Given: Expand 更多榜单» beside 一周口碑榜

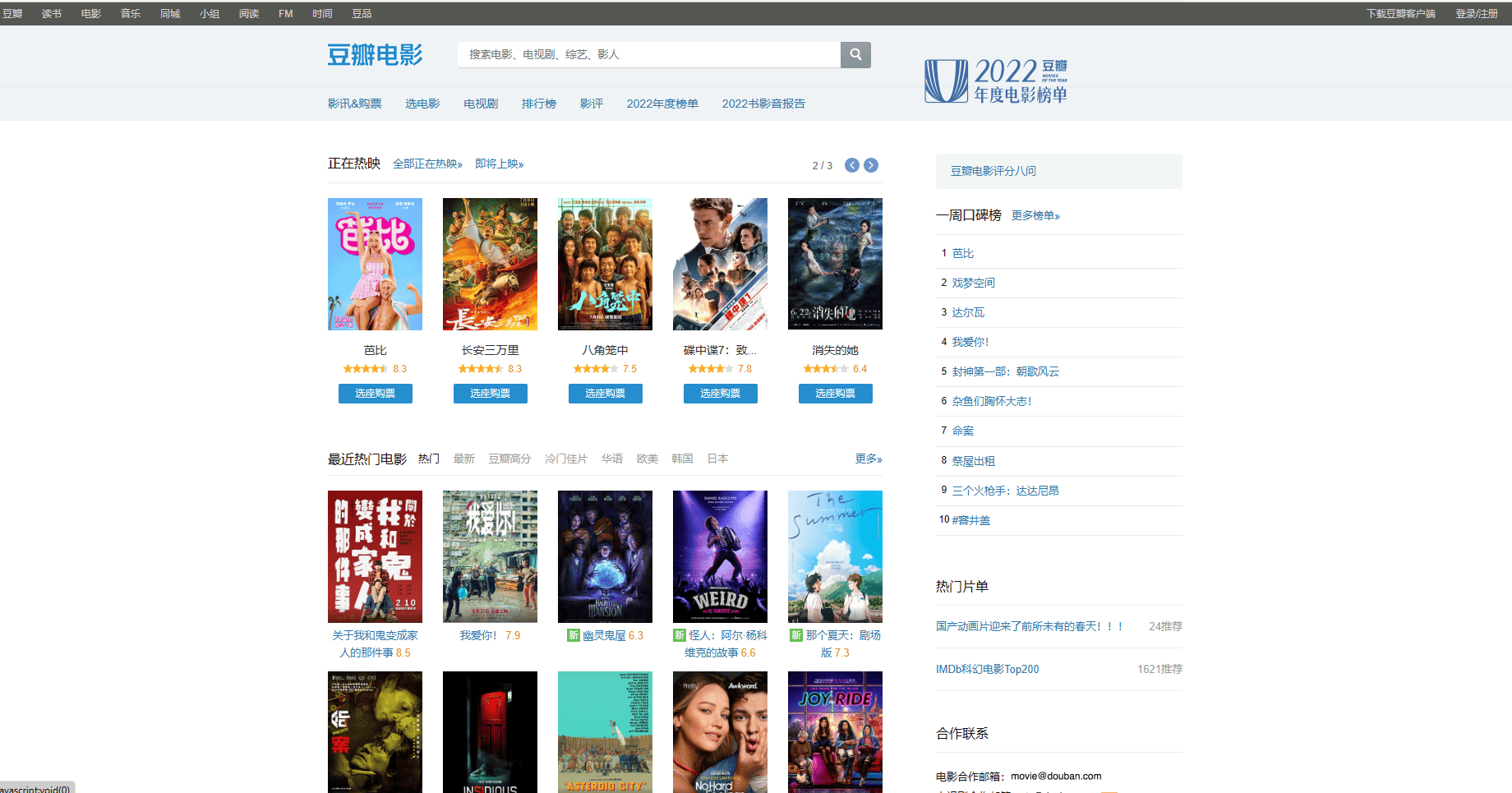Looking at the screenshot, I should point(1035,215).
